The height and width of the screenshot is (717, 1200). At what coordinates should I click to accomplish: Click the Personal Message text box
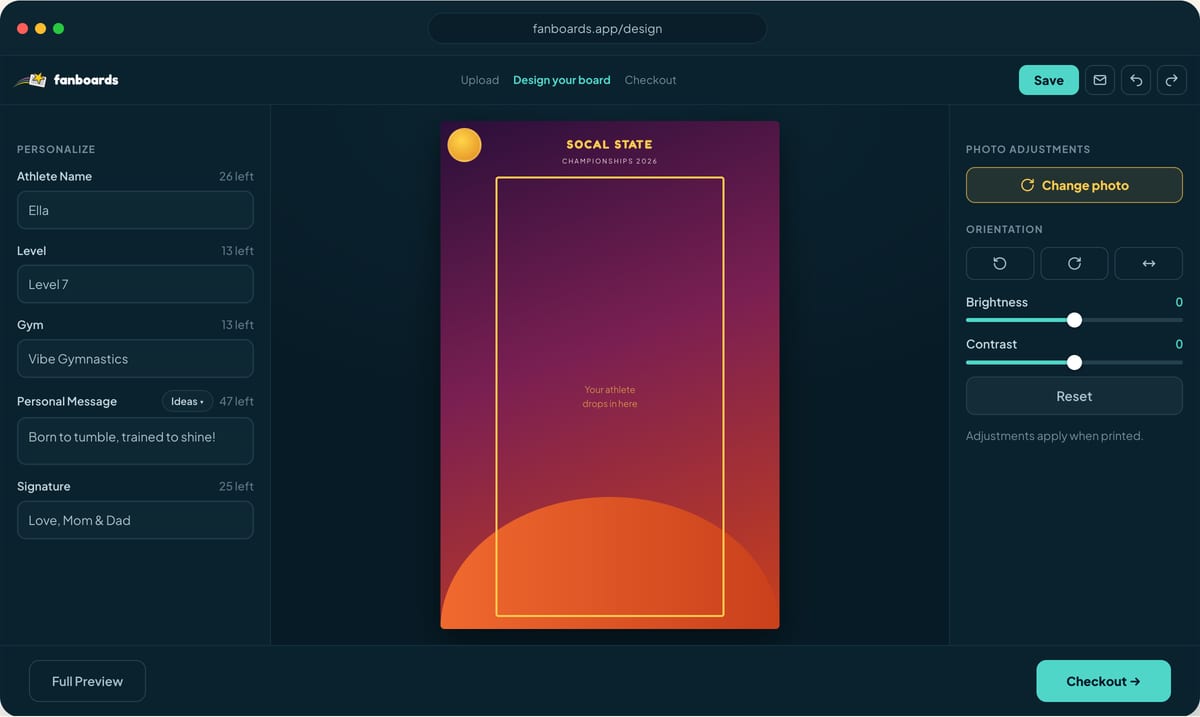[x=135, y=441]
